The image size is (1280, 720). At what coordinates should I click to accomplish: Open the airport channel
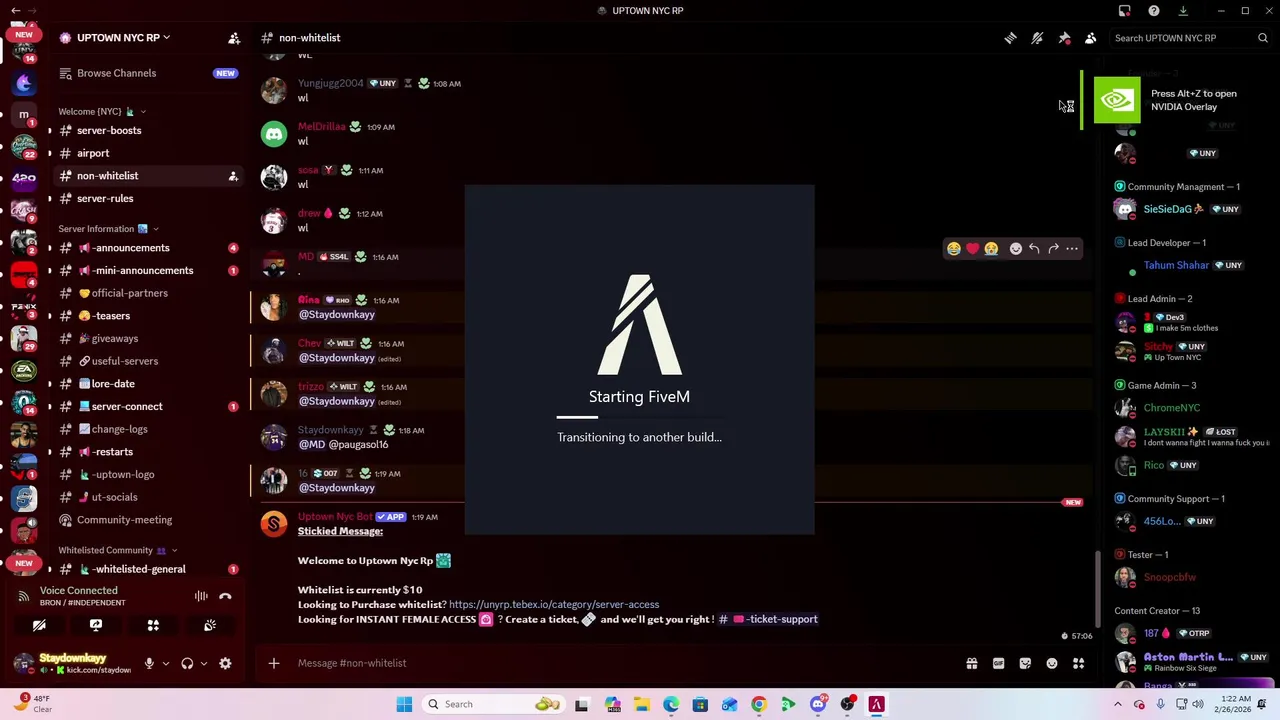coord(93,153)
